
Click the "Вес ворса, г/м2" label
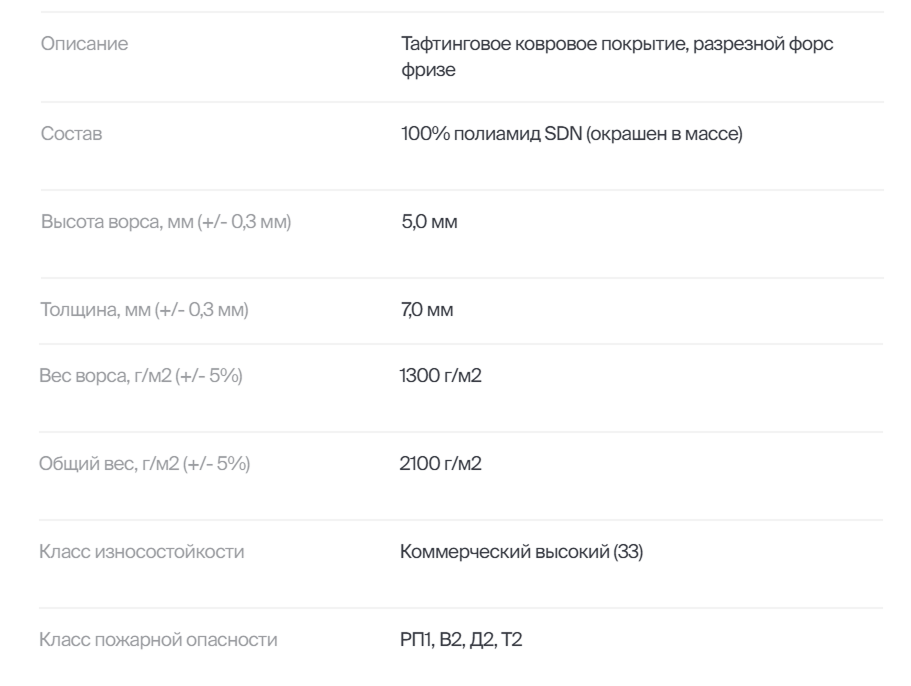pos(99,376)
